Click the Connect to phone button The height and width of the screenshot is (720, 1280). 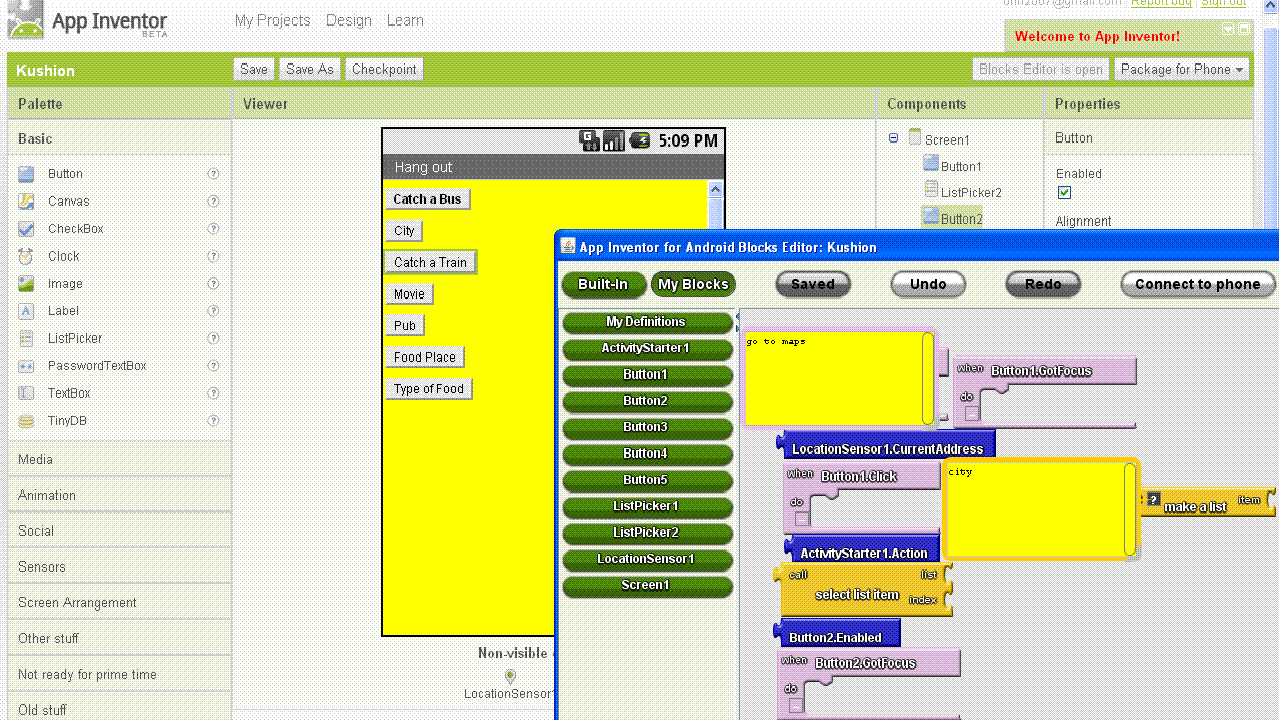(x=1197, y=284)
